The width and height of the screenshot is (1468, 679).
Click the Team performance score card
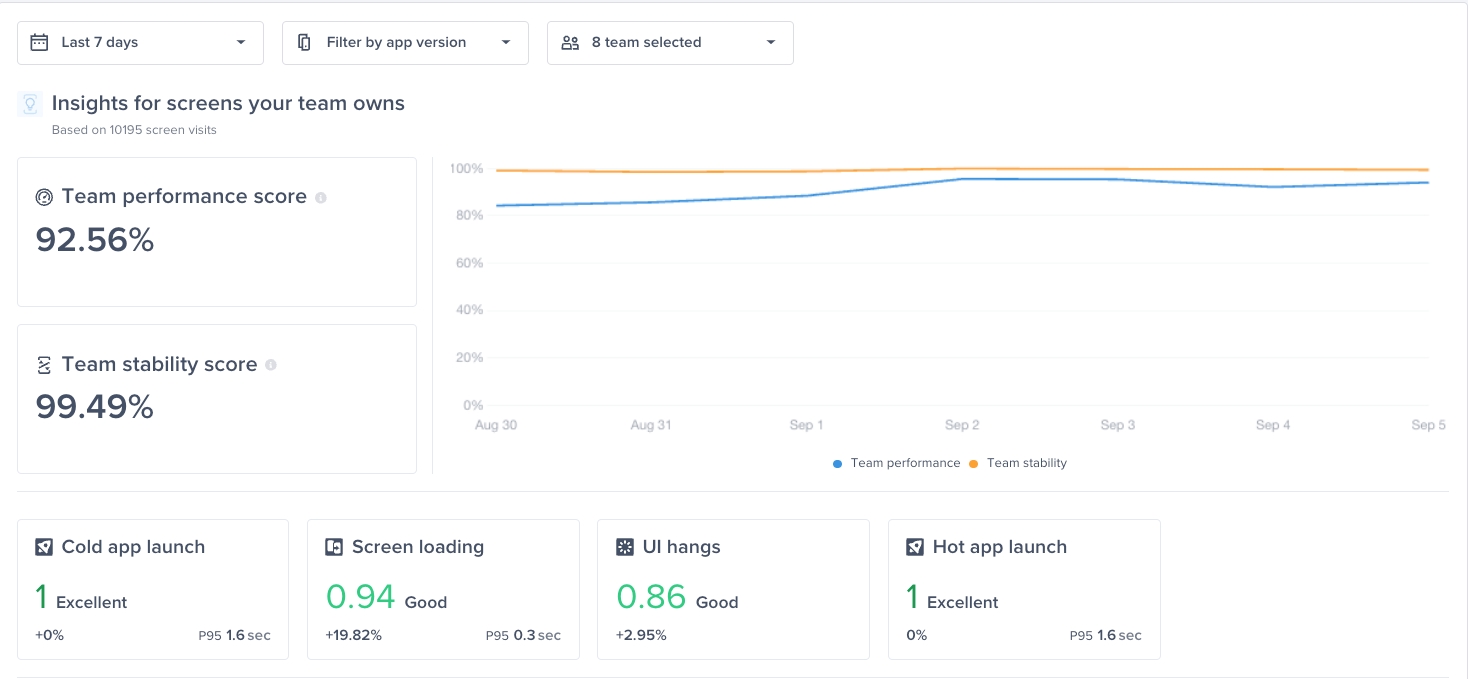click(x=217, y=232)
